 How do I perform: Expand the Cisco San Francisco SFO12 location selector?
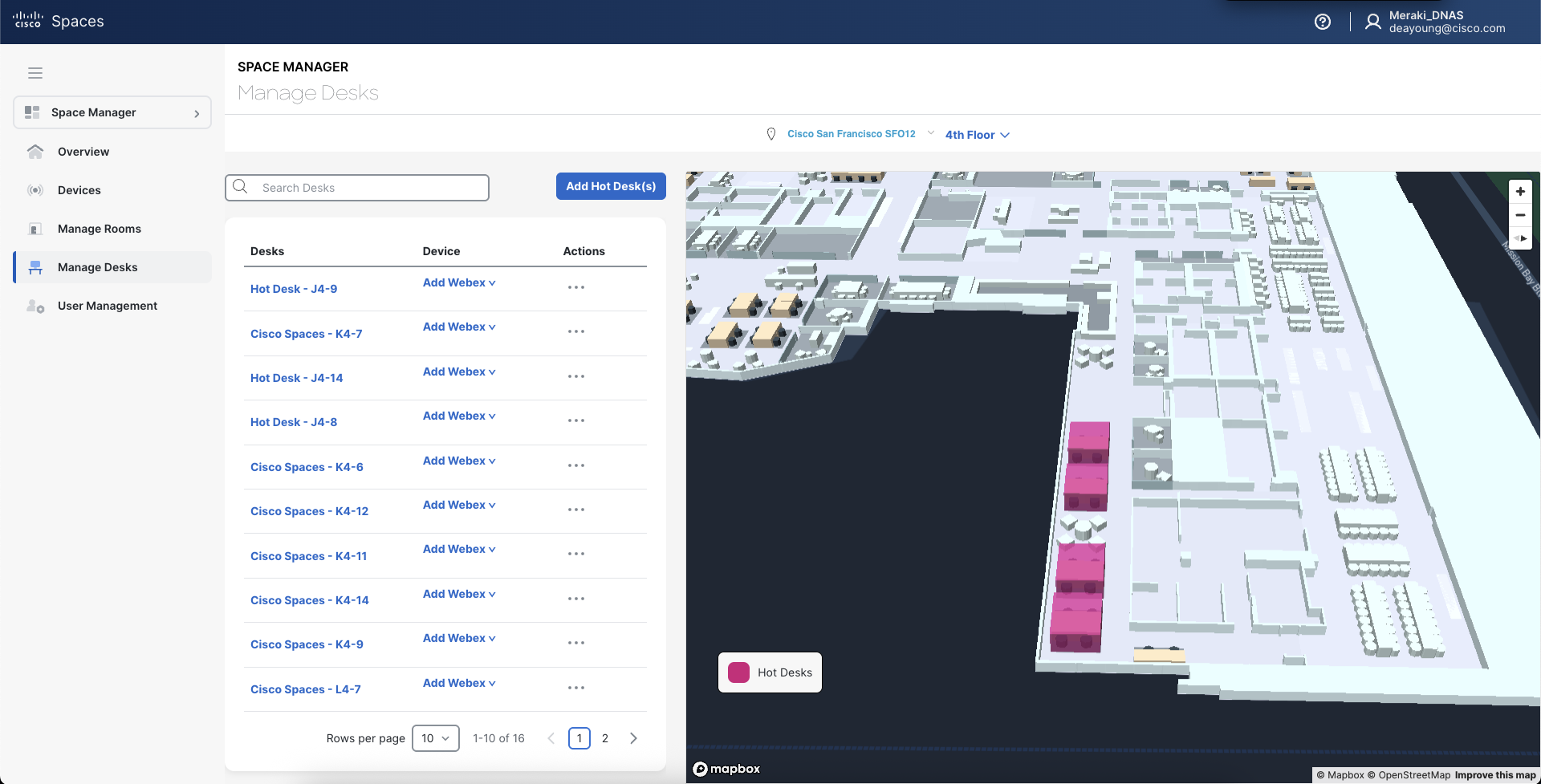852,133
